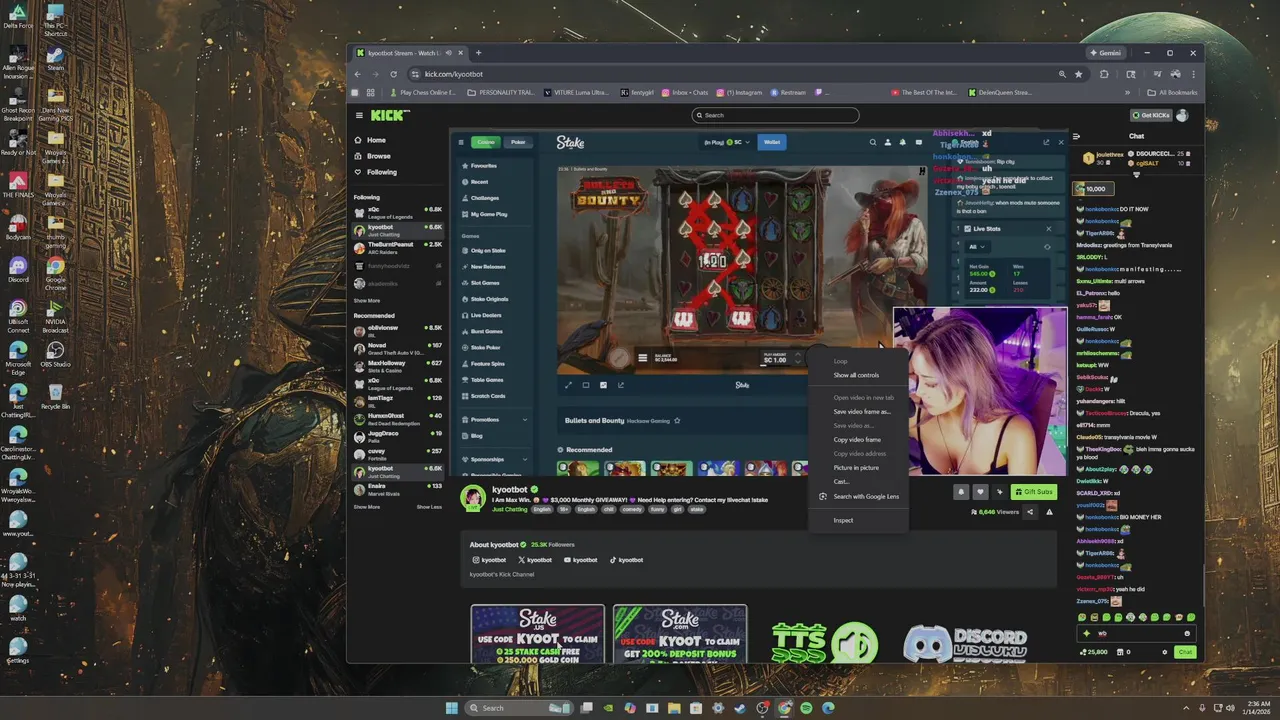Reload the kick.com page
This screenshot has height=720, width=1280.
393,74
